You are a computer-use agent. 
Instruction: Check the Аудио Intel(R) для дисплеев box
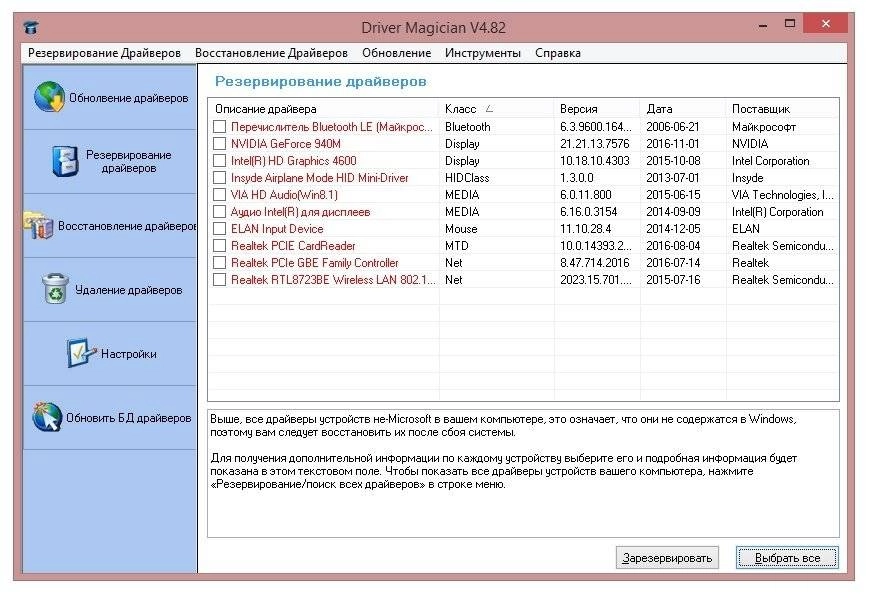[x=220, y=212]
